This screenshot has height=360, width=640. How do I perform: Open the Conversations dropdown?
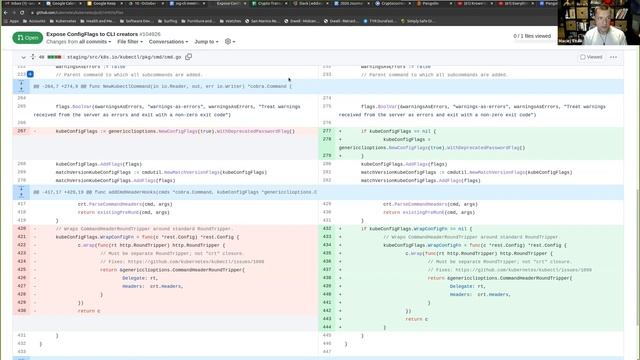168,42
